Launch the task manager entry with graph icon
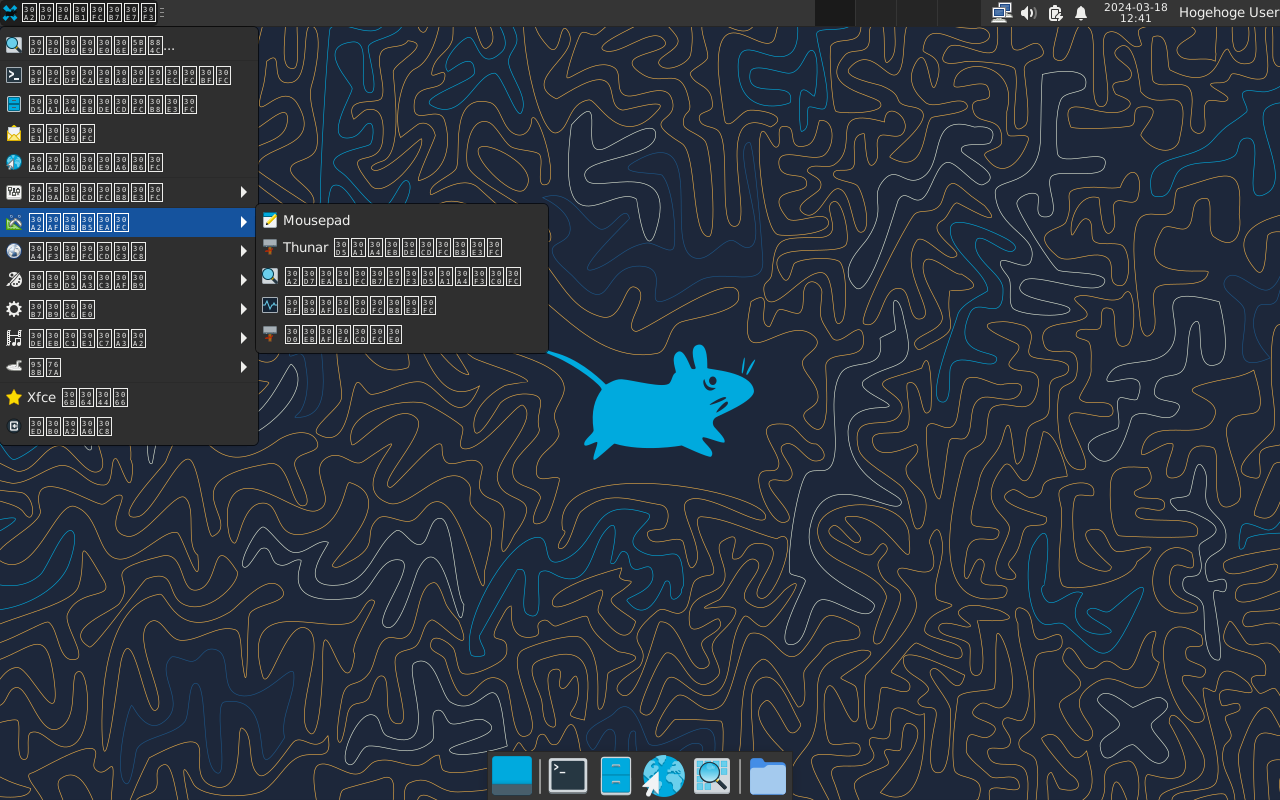The image size is (1280, 800). (402, 305)
